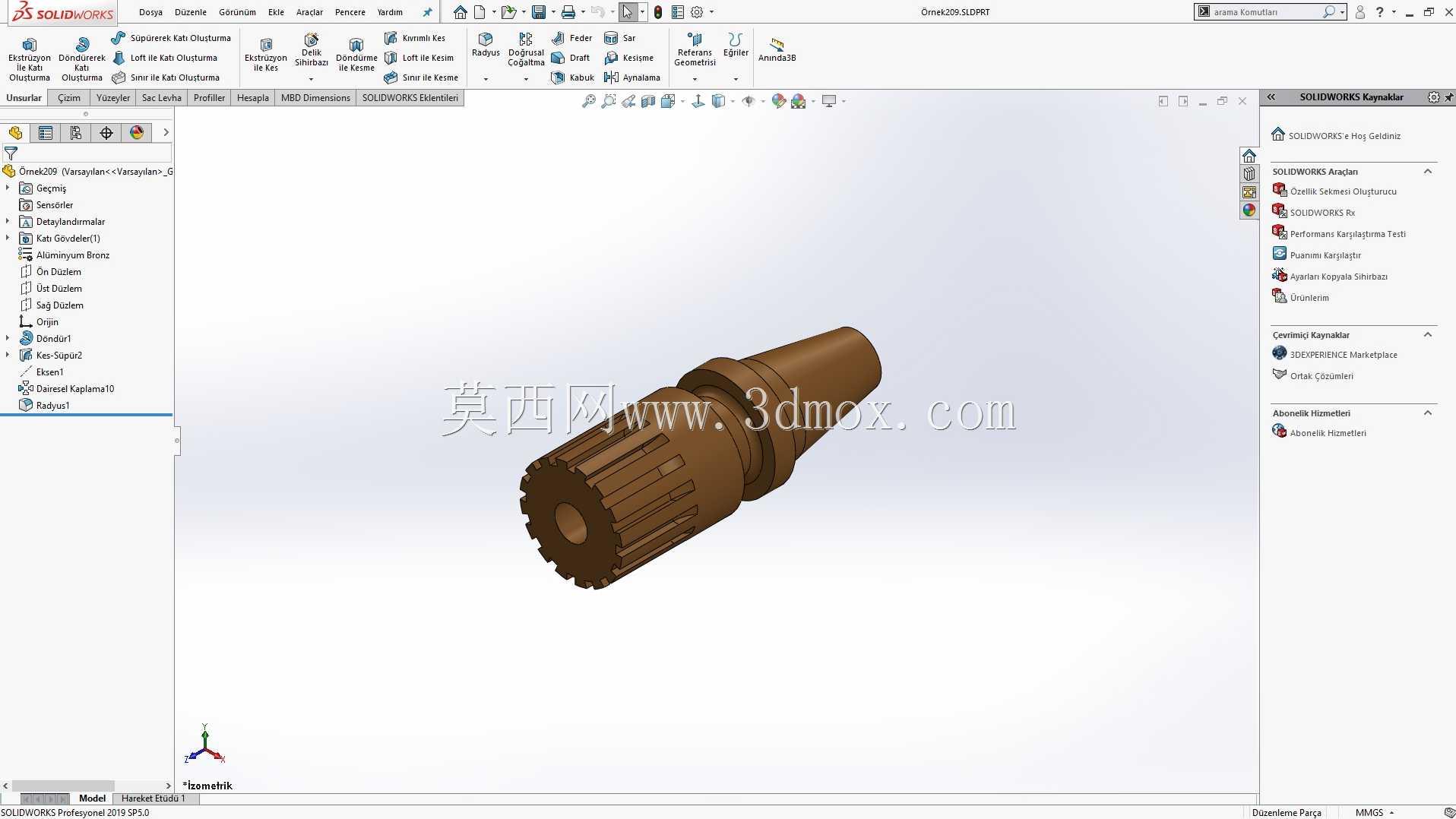Collapse the Çevrimiçi Kaynaklar section
Image resolution: width=1456 pixels, height=819 pixels.
[1428, 335]
